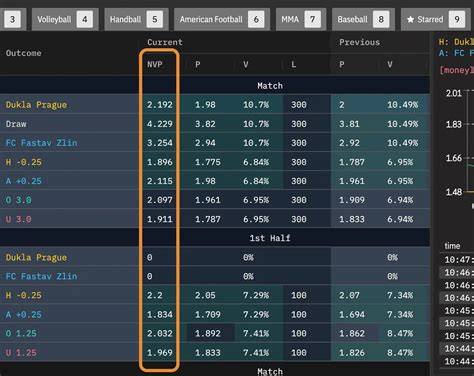The image size is (474, 376).
Task: Click current price 3.82 for Draw
Action: (x=205, y=124)
